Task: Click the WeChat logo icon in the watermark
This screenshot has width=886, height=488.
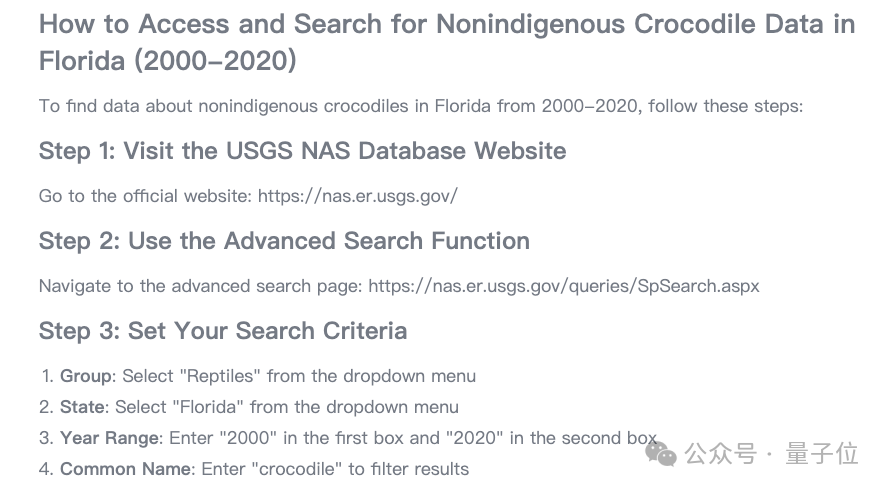Action: [x=661, y=454]
